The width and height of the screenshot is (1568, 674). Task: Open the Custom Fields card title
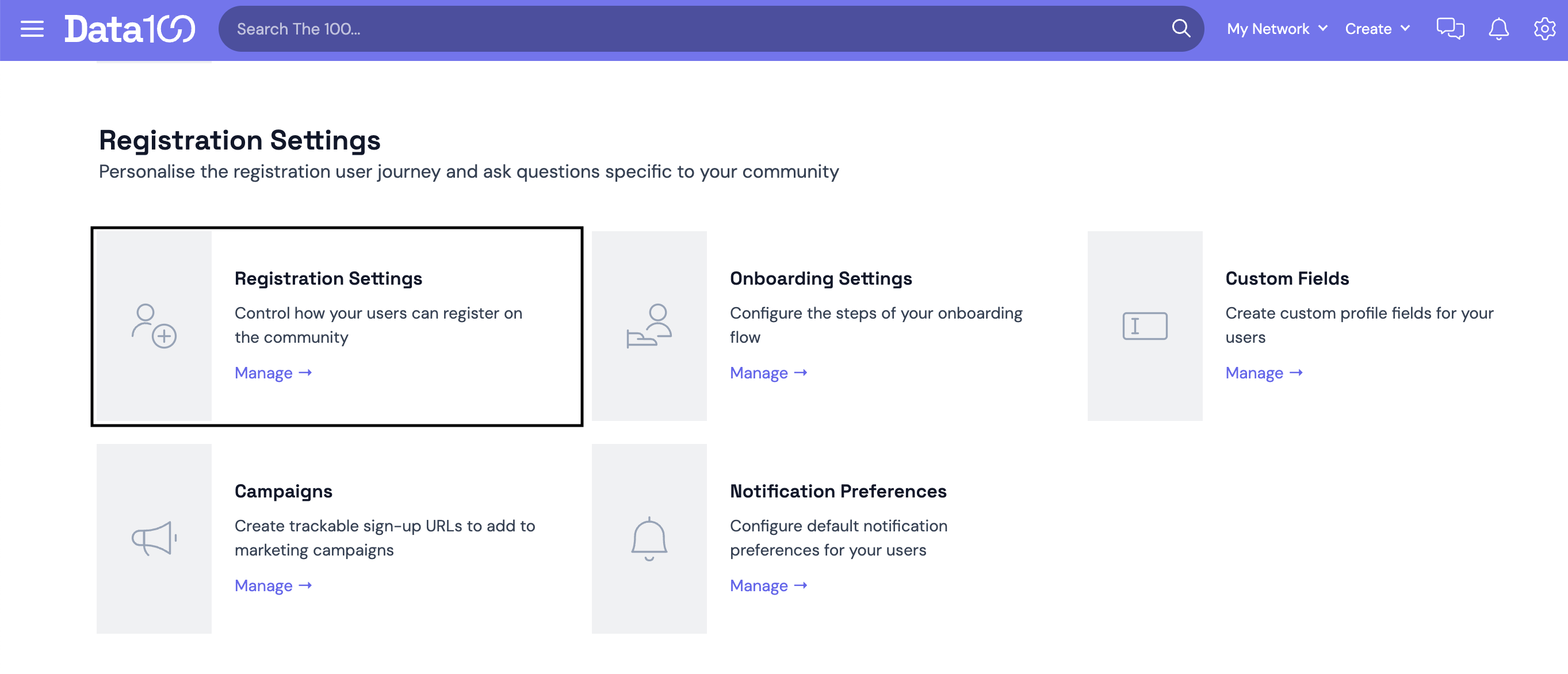(x=1287, y=278)
